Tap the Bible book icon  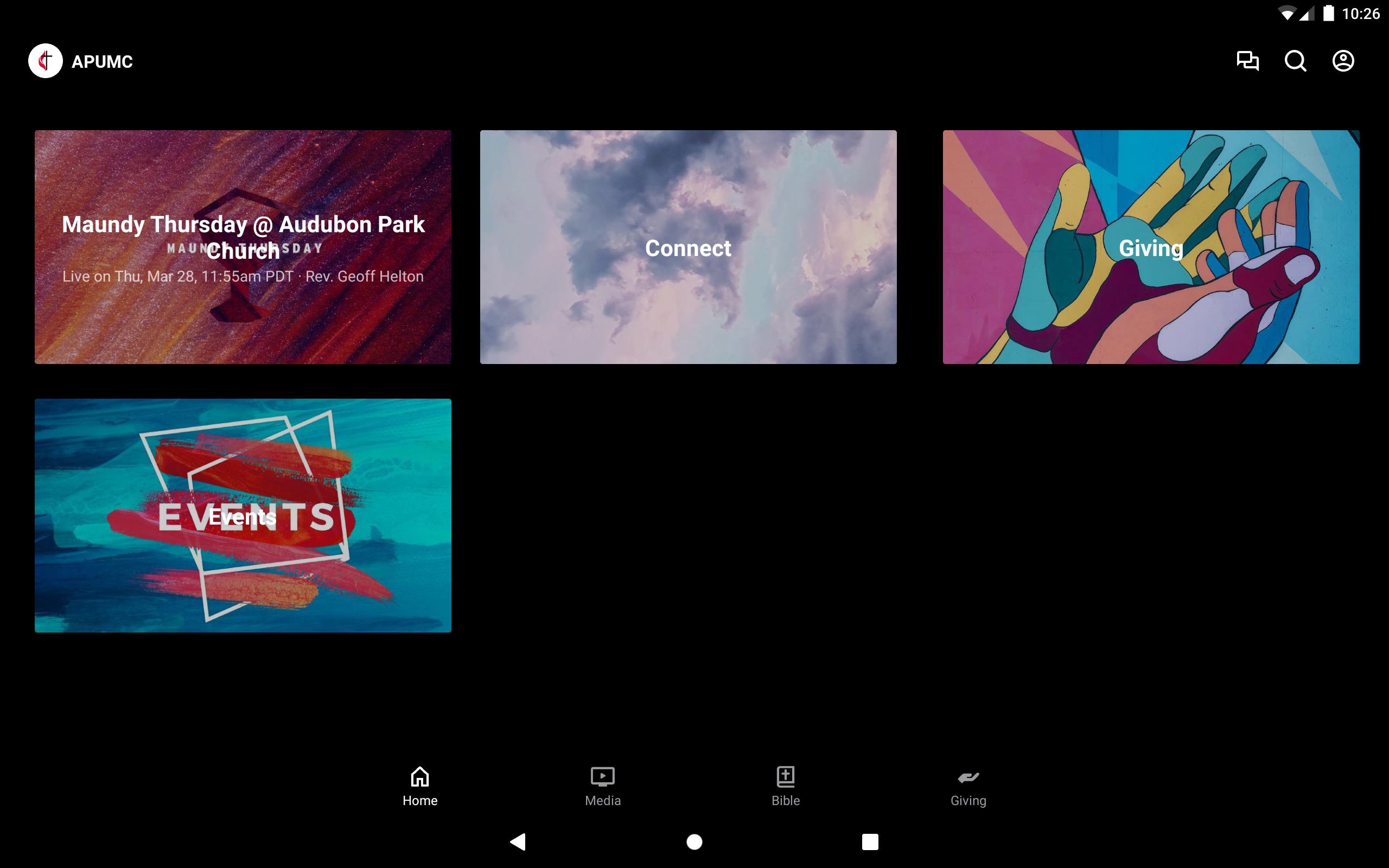[785, 777]
